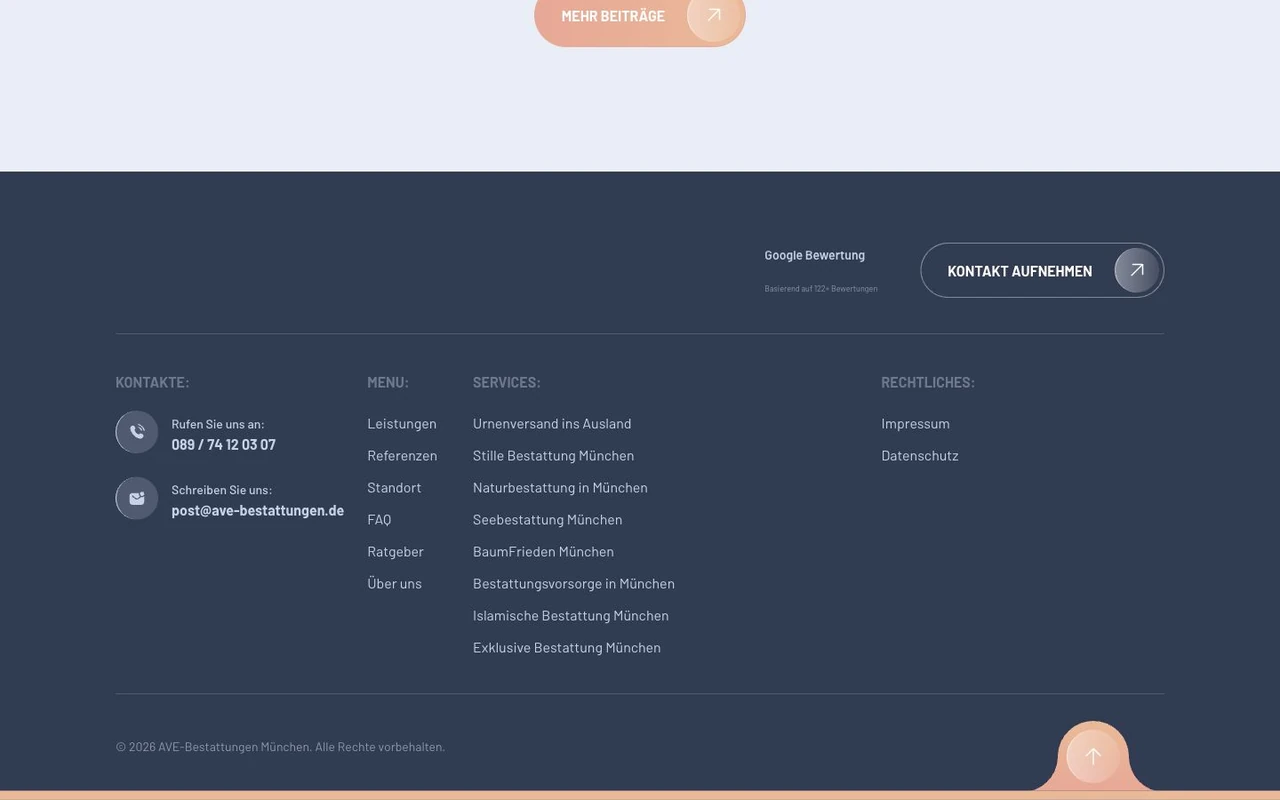Click the arrow icon in Kontakt aufnehmen
Screen dimensions: 1280x800
[1137, 270]
